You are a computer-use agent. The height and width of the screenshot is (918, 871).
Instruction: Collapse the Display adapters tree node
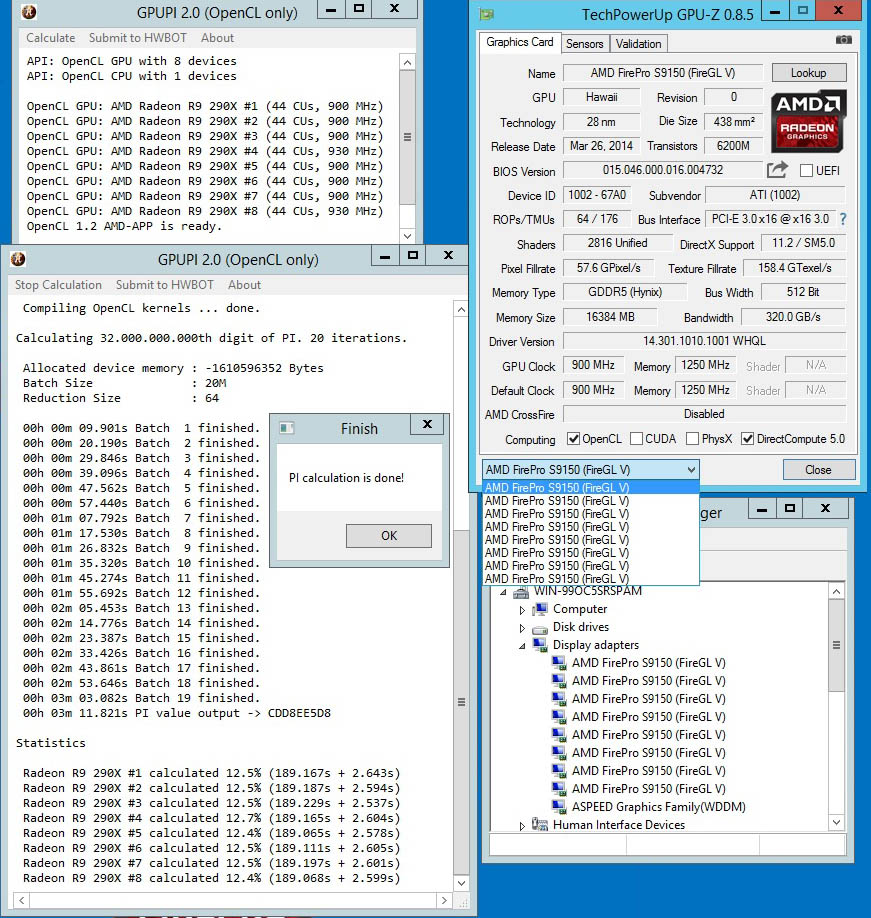522,645
